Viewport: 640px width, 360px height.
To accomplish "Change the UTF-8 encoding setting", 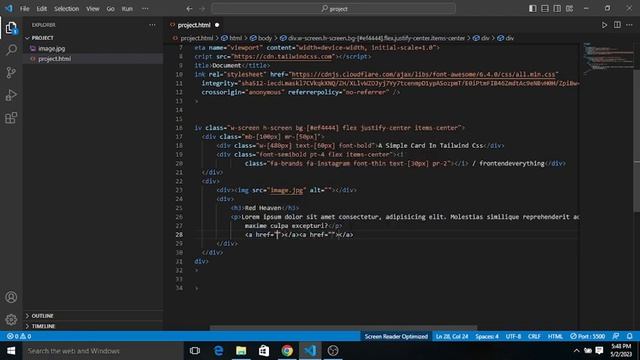I will (x=513, y=336).
